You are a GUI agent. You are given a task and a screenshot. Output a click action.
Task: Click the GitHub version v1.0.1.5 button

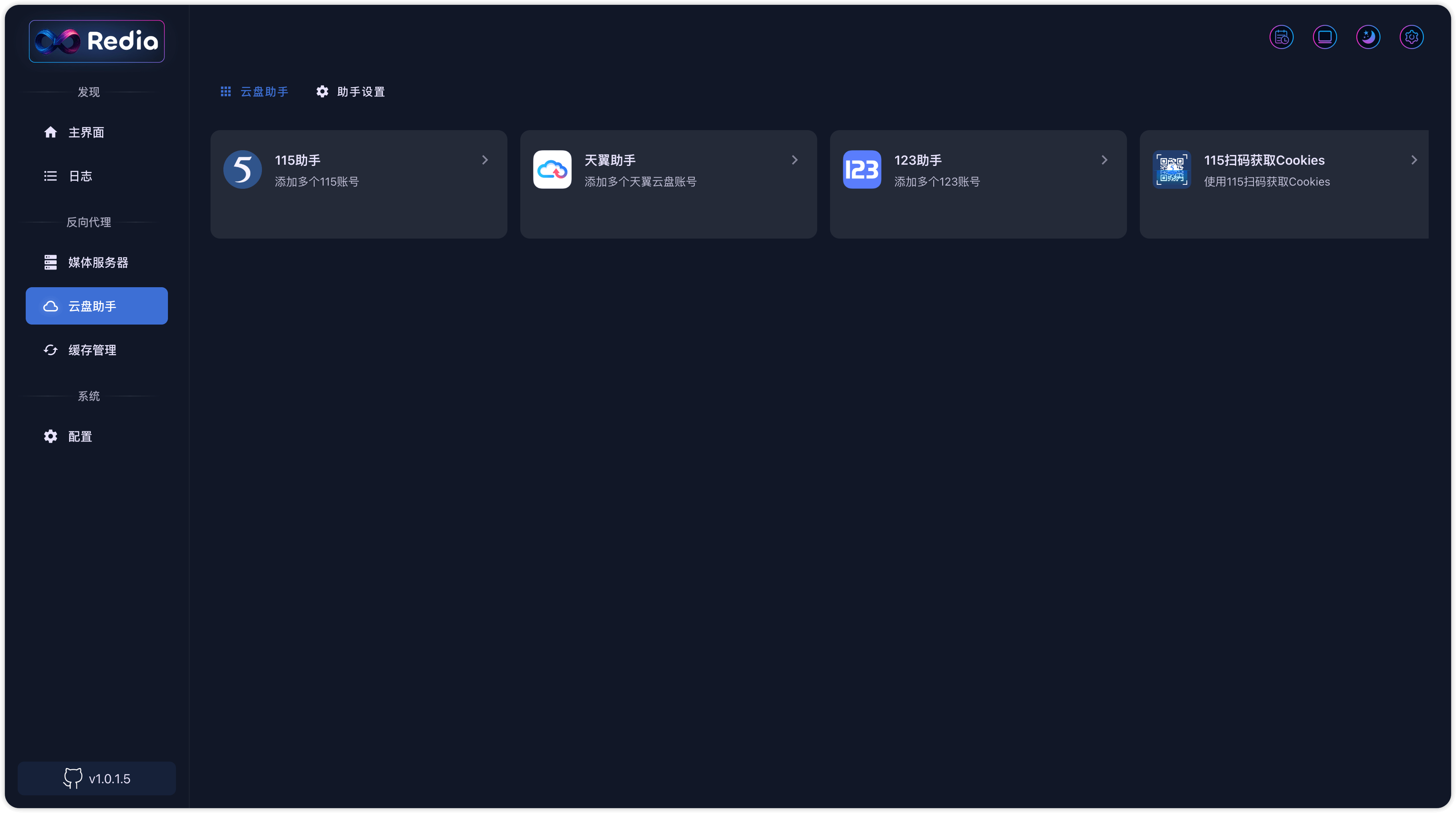point(97,778)
